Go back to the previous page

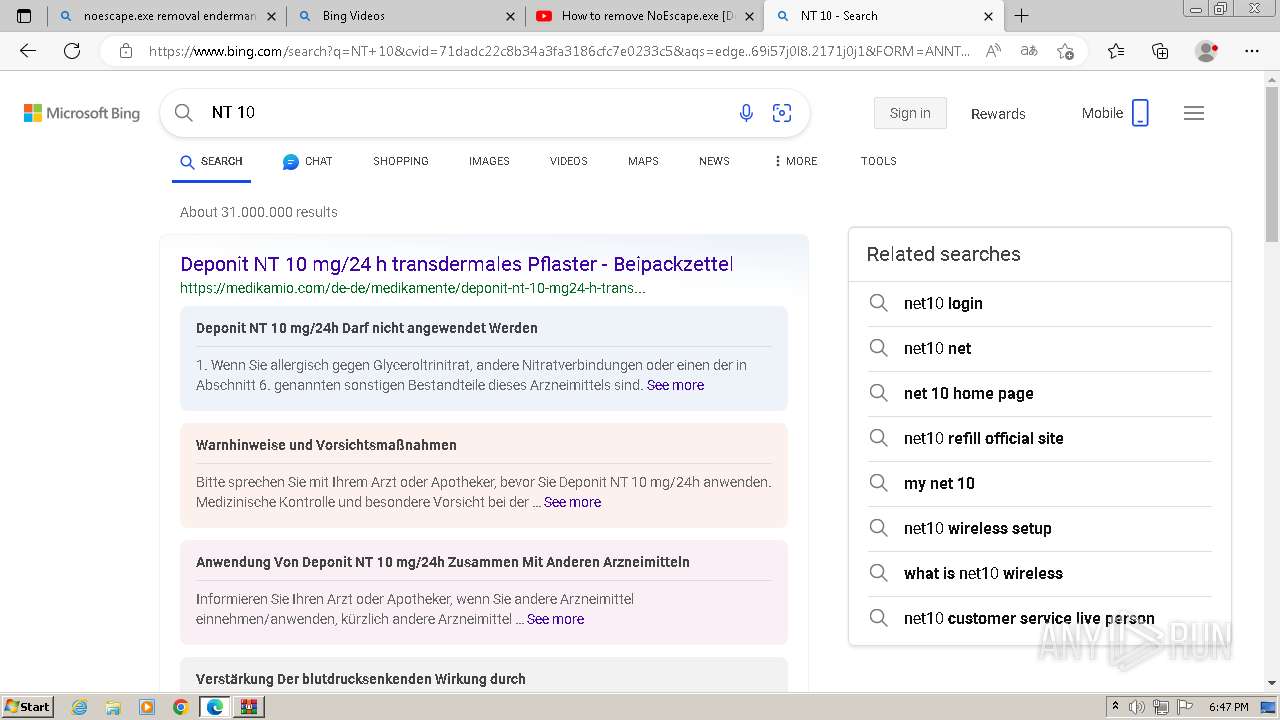[28, 51]
